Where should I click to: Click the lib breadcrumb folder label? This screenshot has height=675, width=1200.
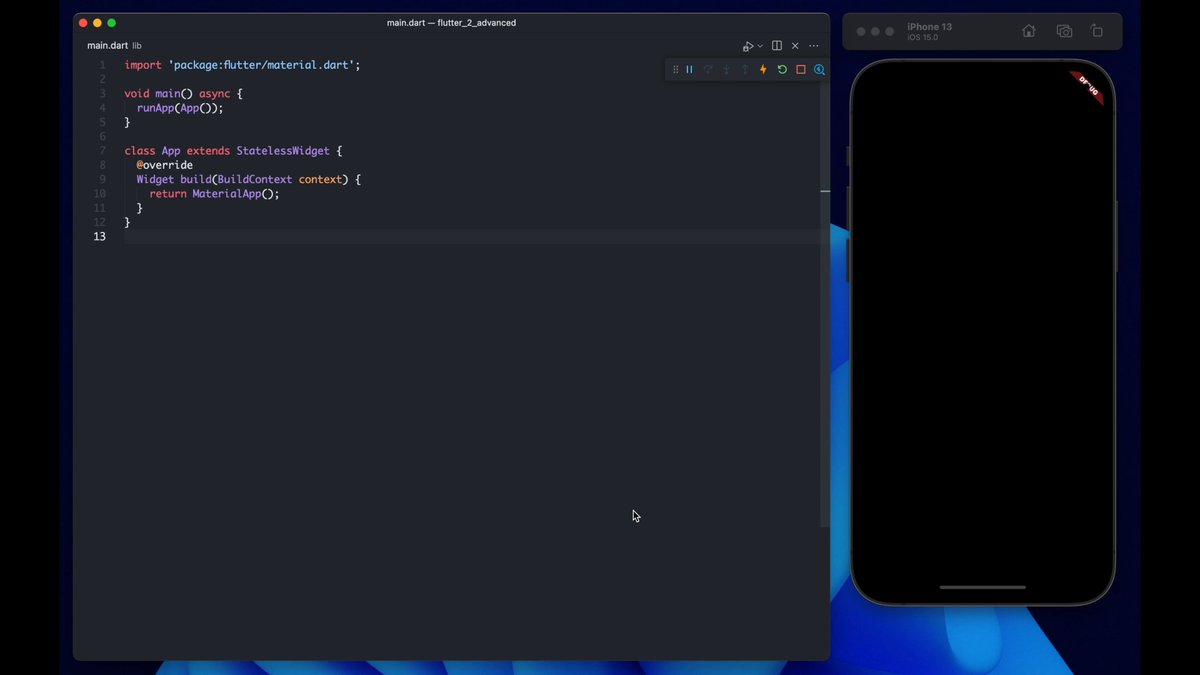tap(137, 46)
